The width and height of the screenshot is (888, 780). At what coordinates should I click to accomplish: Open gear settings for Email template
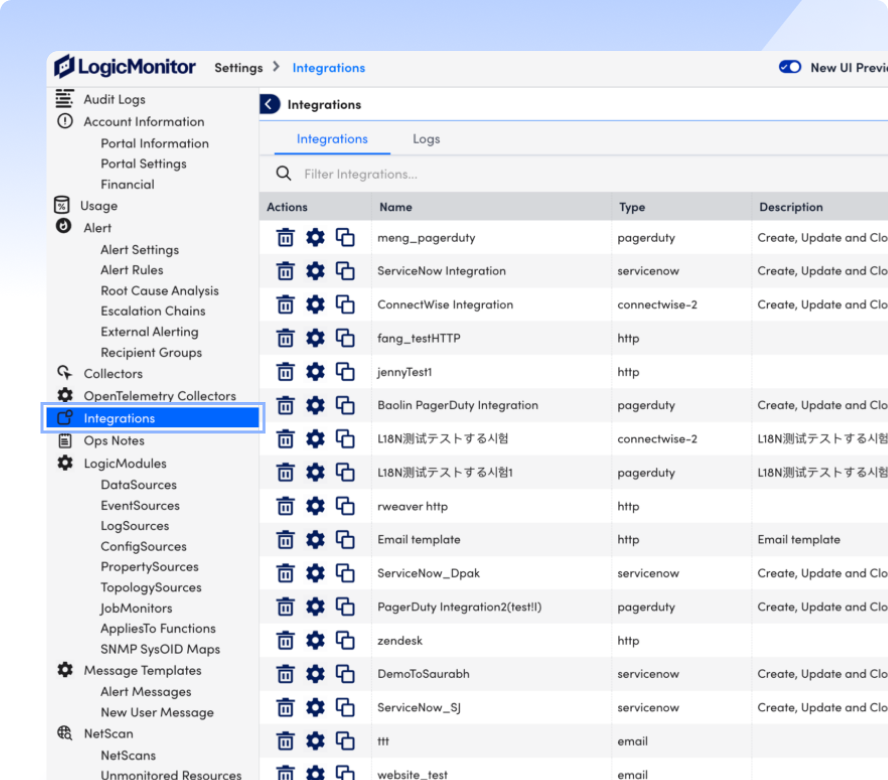(315, 539)
